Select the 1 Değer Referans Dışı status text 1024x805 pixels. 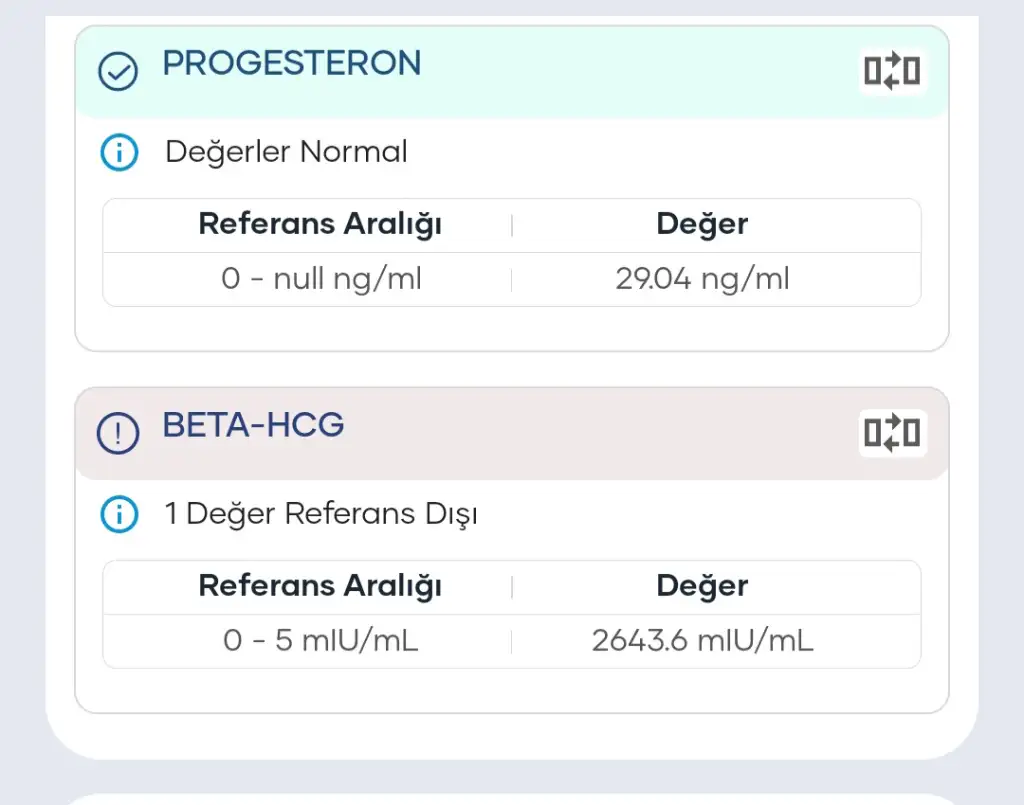(321, 515)
